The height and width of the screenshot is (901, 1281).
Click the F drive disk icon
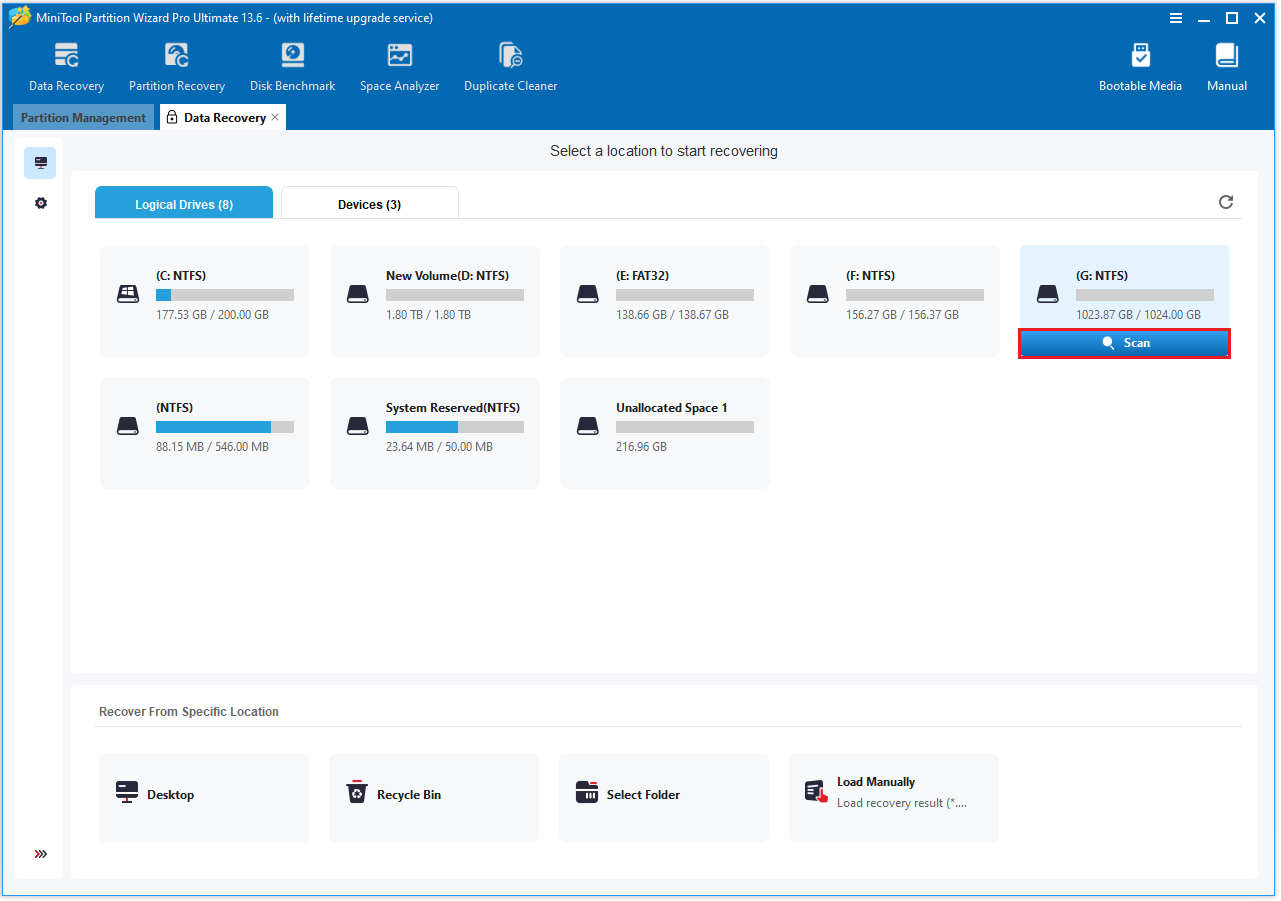(818, 294)
